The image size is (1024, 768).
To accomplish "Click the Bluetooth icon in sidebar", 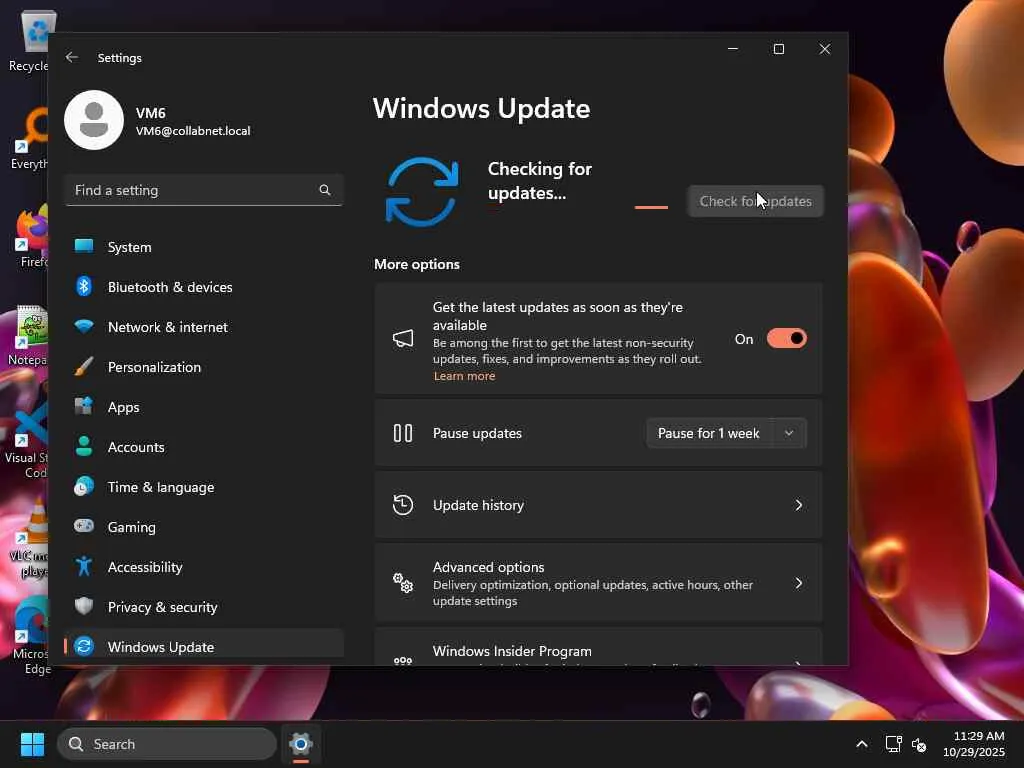I will [x=84, y=286].
